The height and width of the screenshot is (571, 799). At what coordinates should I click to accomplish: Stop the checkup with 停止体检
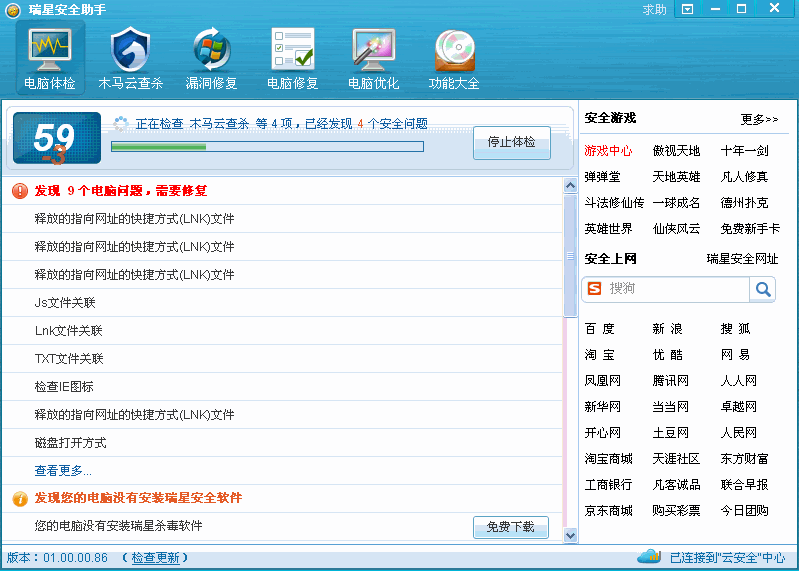[512, 142]
